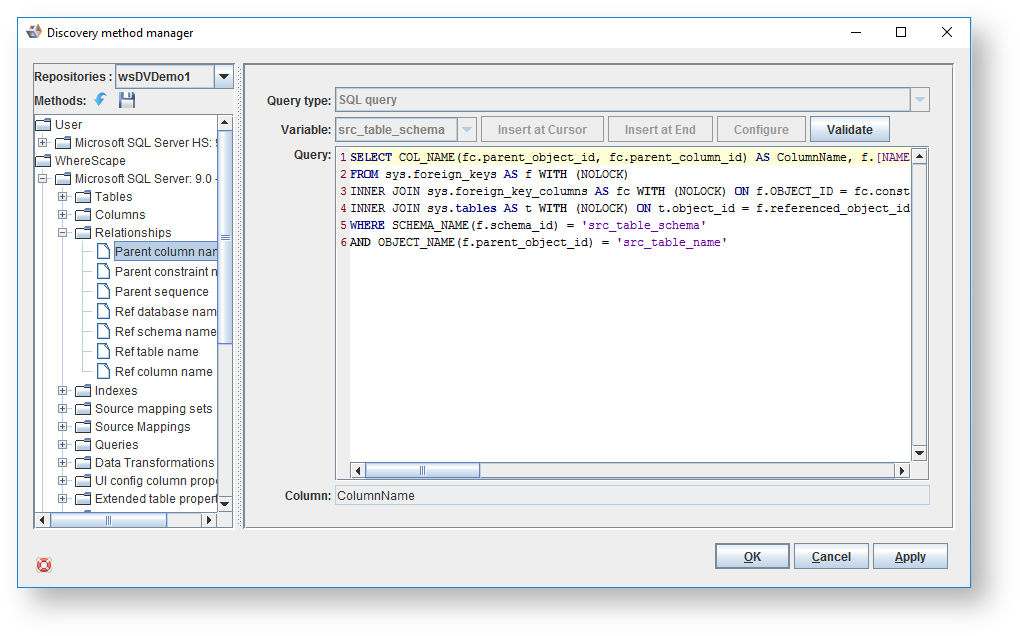Click the Apply button
Screen dimensions: 1020x636
[x=909, y=557]
